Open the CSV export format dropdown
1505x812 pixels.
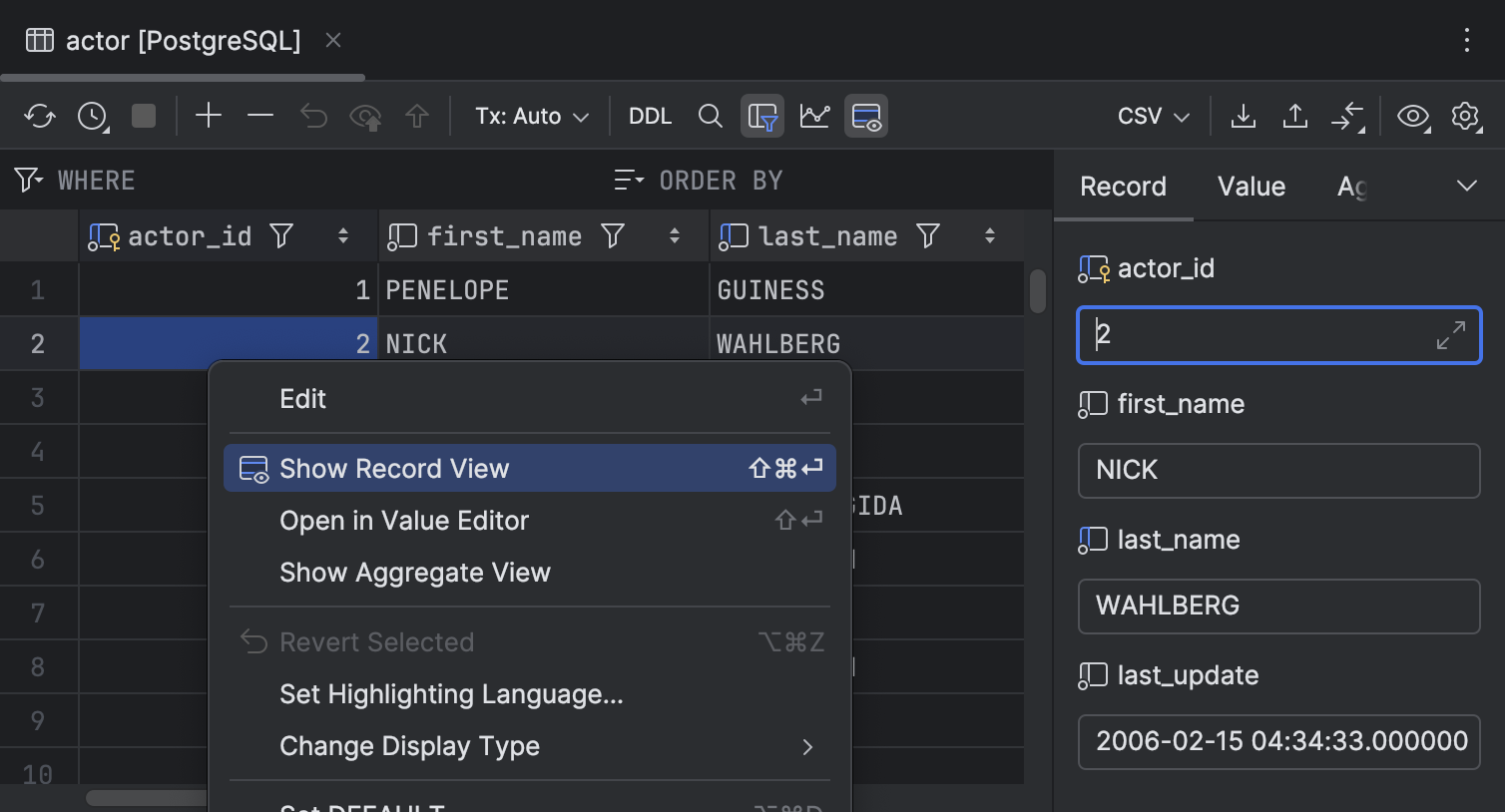pos(1152,116)
